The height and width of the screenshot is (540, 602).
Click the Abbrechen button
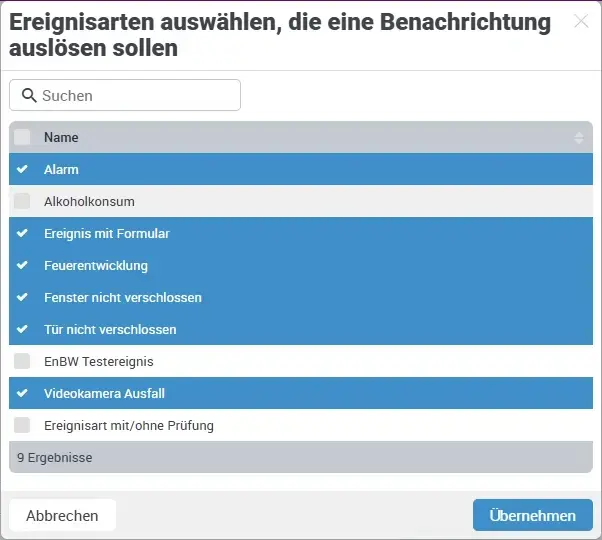tap(62, 516)
